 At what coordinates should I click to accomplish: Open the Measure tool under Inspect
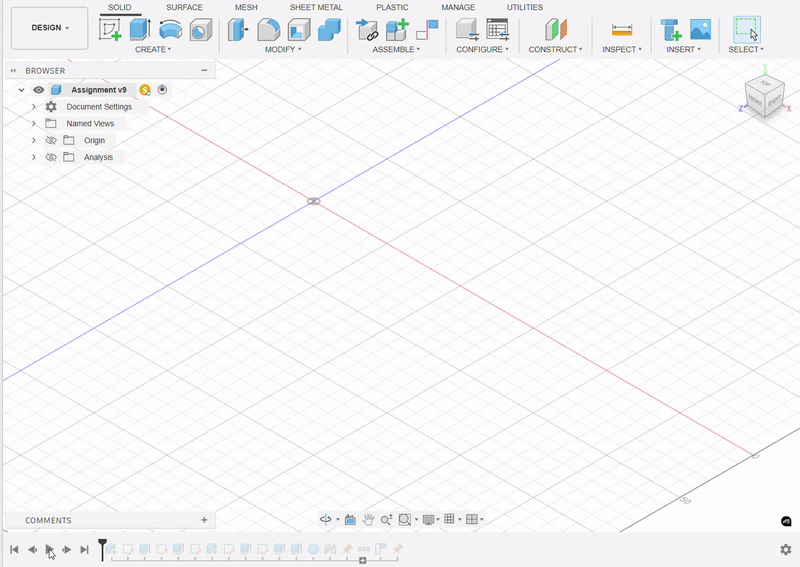(622, 30)
